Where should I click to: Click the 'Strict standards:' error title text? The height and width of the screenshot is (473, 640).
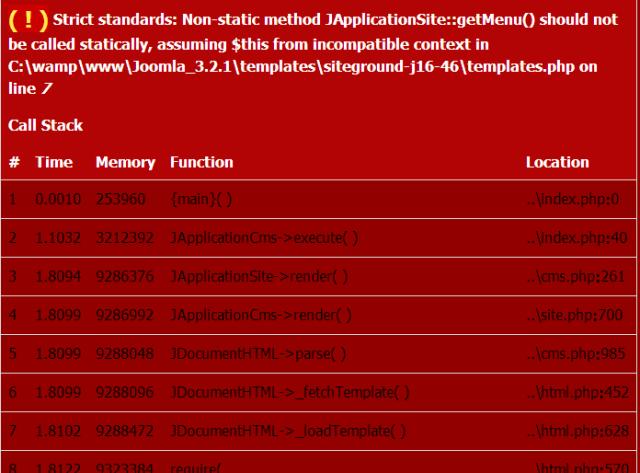coord(115,20)
